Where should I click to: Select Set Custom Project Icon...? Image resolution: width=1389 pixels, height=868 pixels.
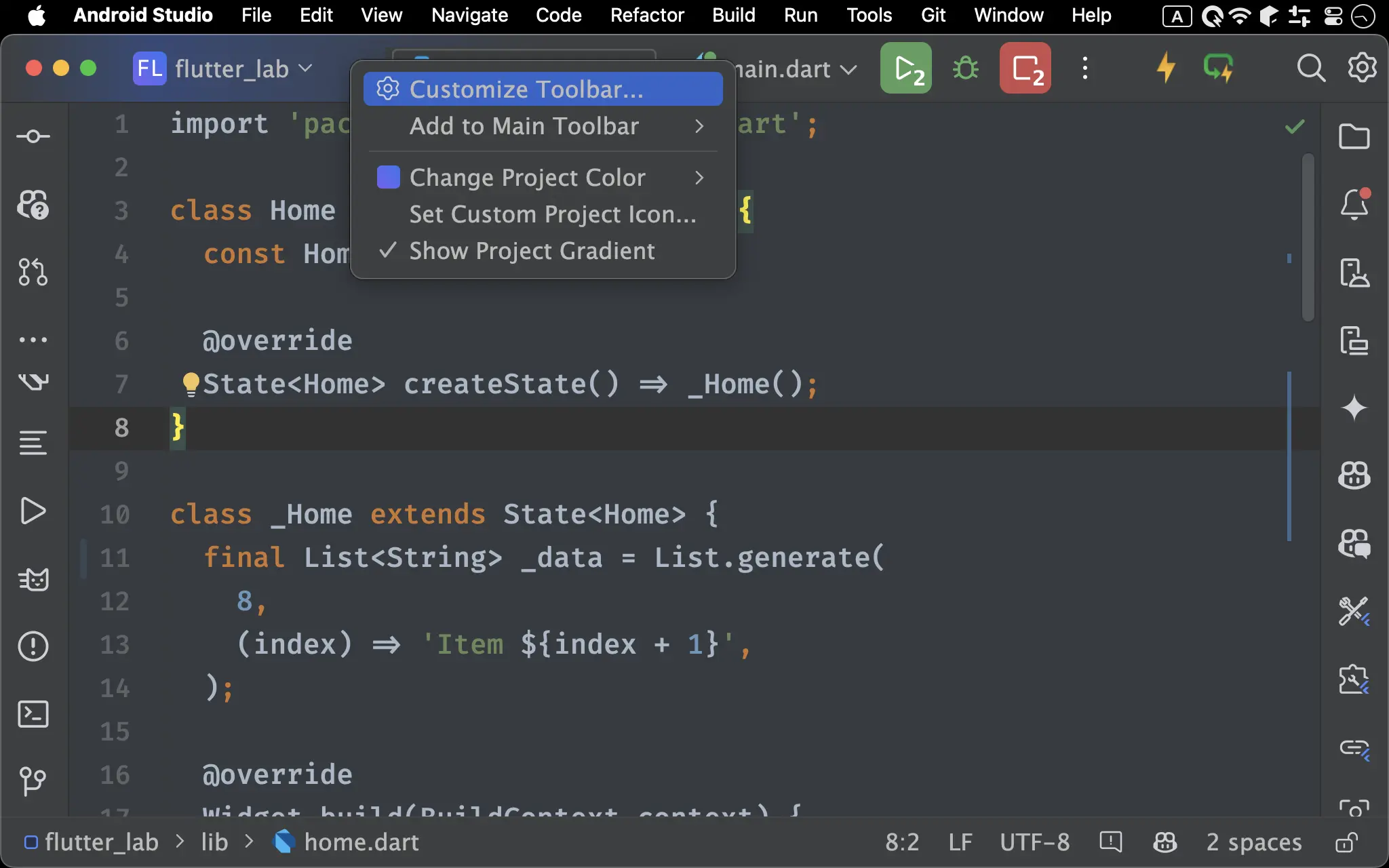pos(543,214)
